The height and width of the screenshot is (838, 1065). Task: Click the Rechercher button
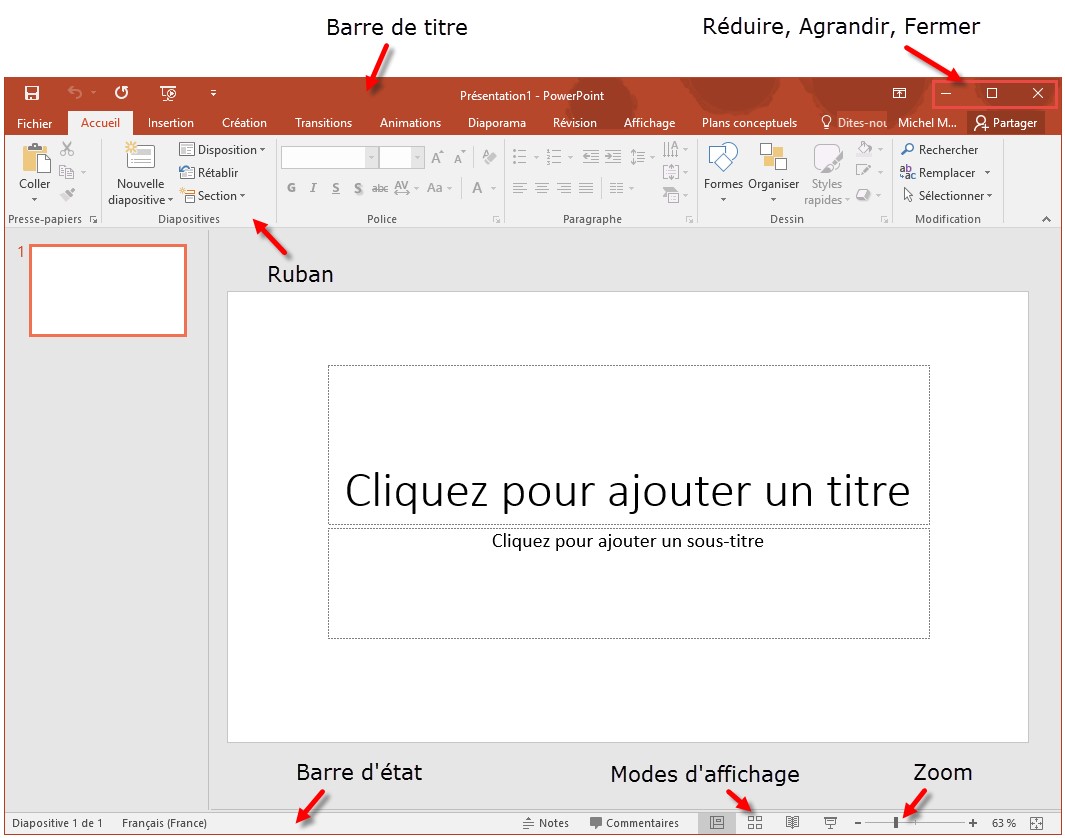pyautogui.click(x=940, y=150)
